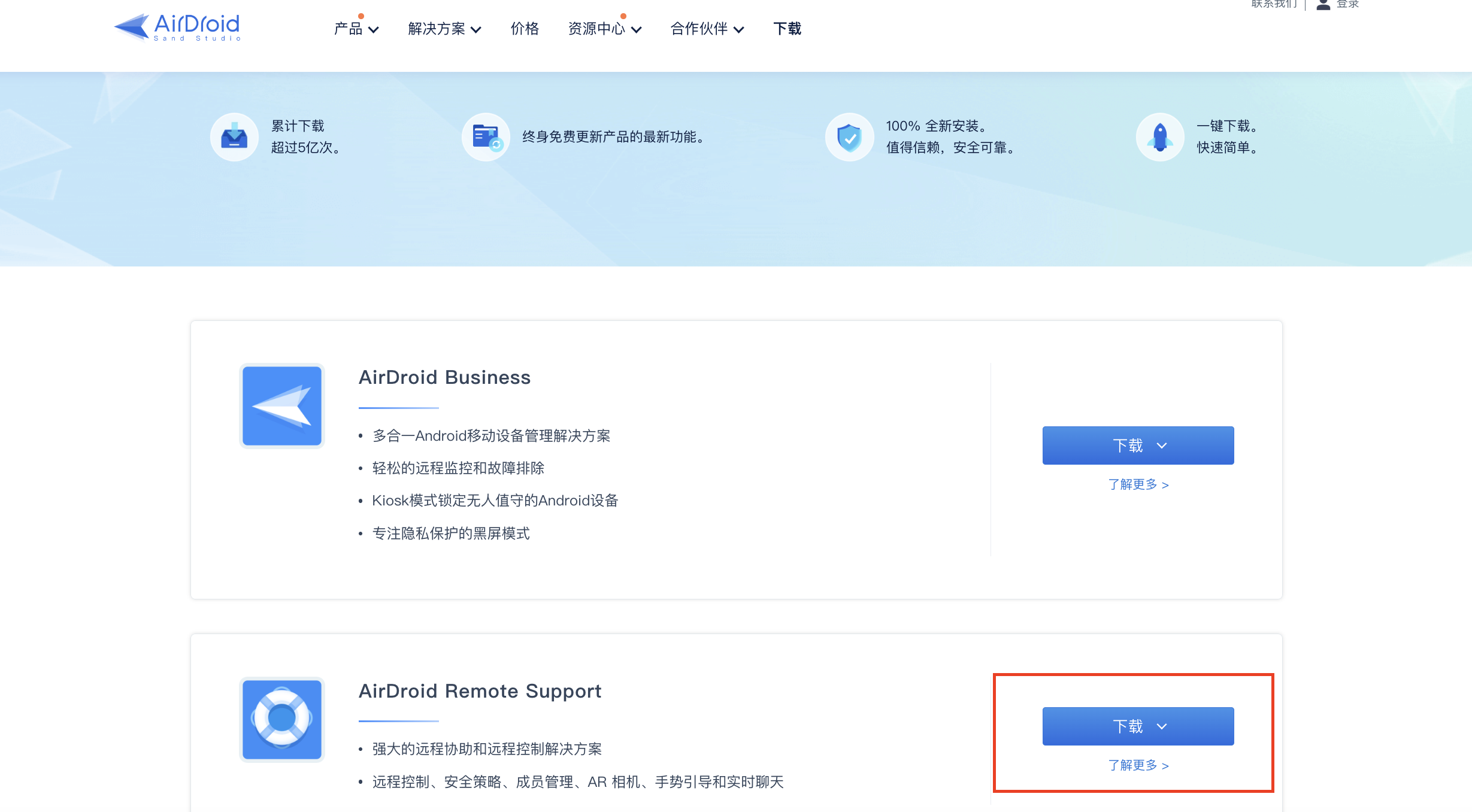Expand the 解决方案 navigation dropdown
This screenshot has height=812, width=1472.
[444, 29]
